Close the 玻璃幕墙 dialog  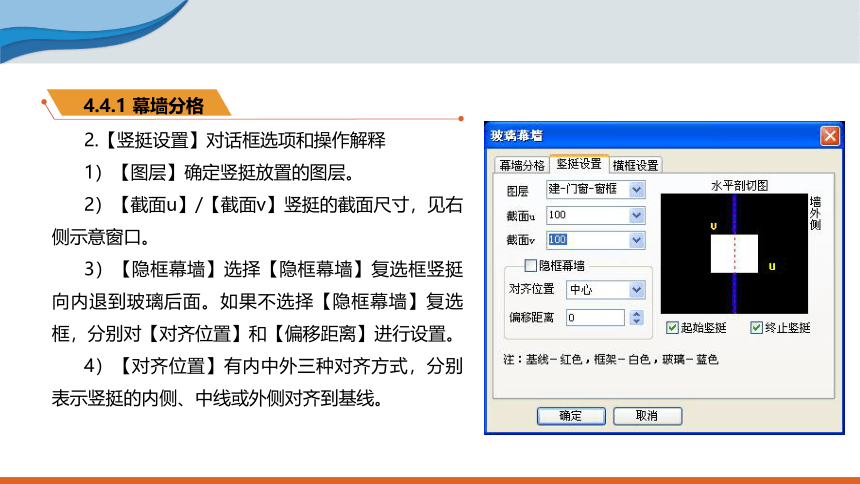click(830, 136)
